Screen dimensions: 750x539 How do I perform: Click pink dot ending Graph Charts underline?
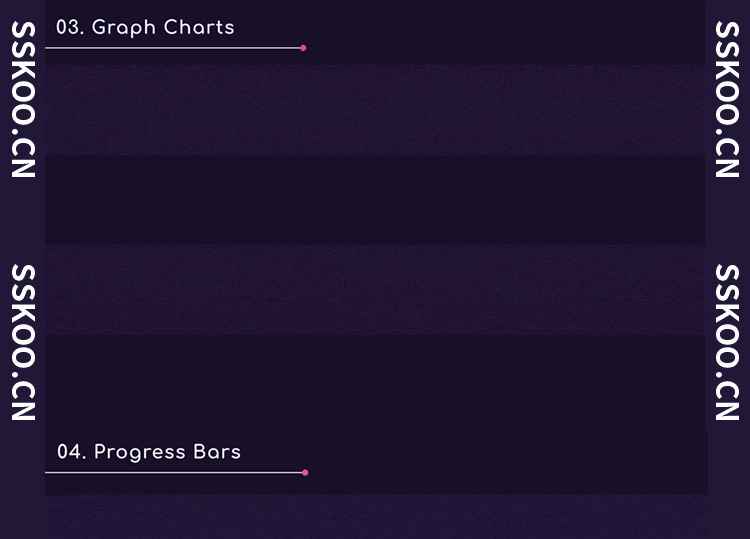pos(303,48)
